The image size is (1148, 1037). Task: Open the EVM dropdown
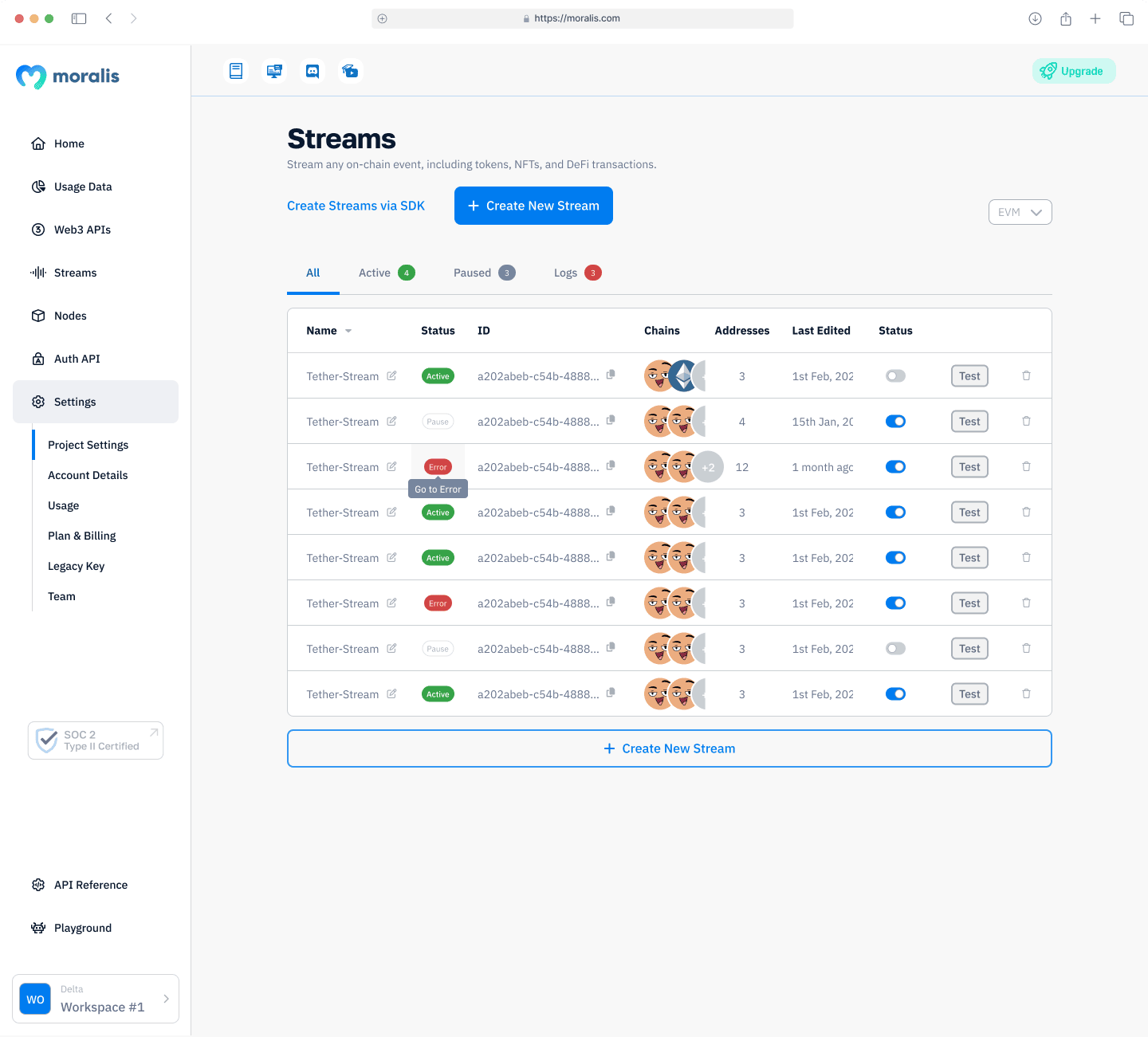click(1020, 212)
